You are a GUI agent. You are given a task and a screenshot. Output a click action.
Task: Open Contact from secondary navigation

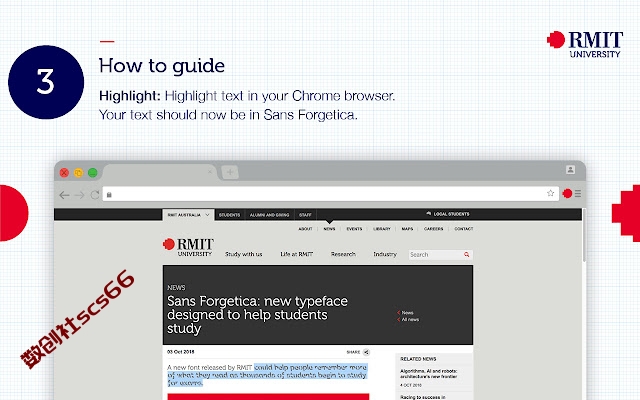(464, 229)
